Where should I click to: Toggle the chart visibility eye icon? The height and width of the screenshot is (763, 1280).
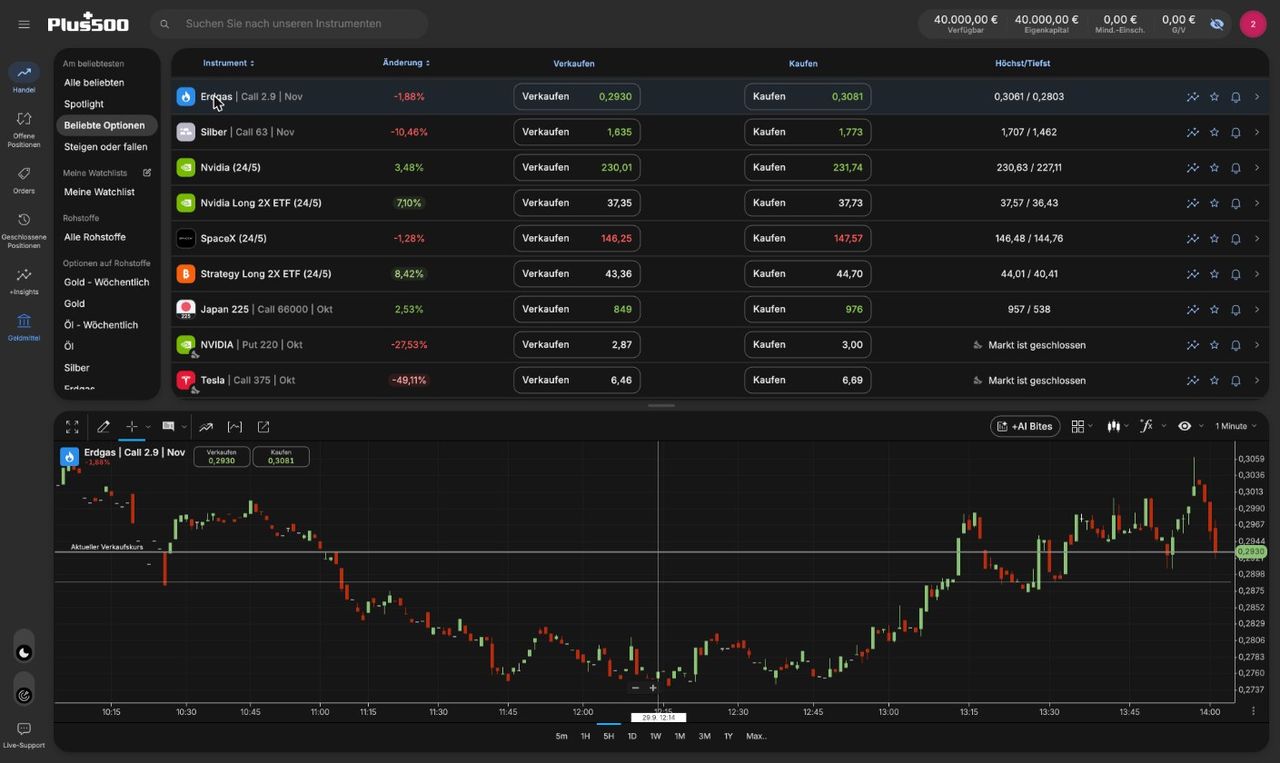coord(1184,426)
